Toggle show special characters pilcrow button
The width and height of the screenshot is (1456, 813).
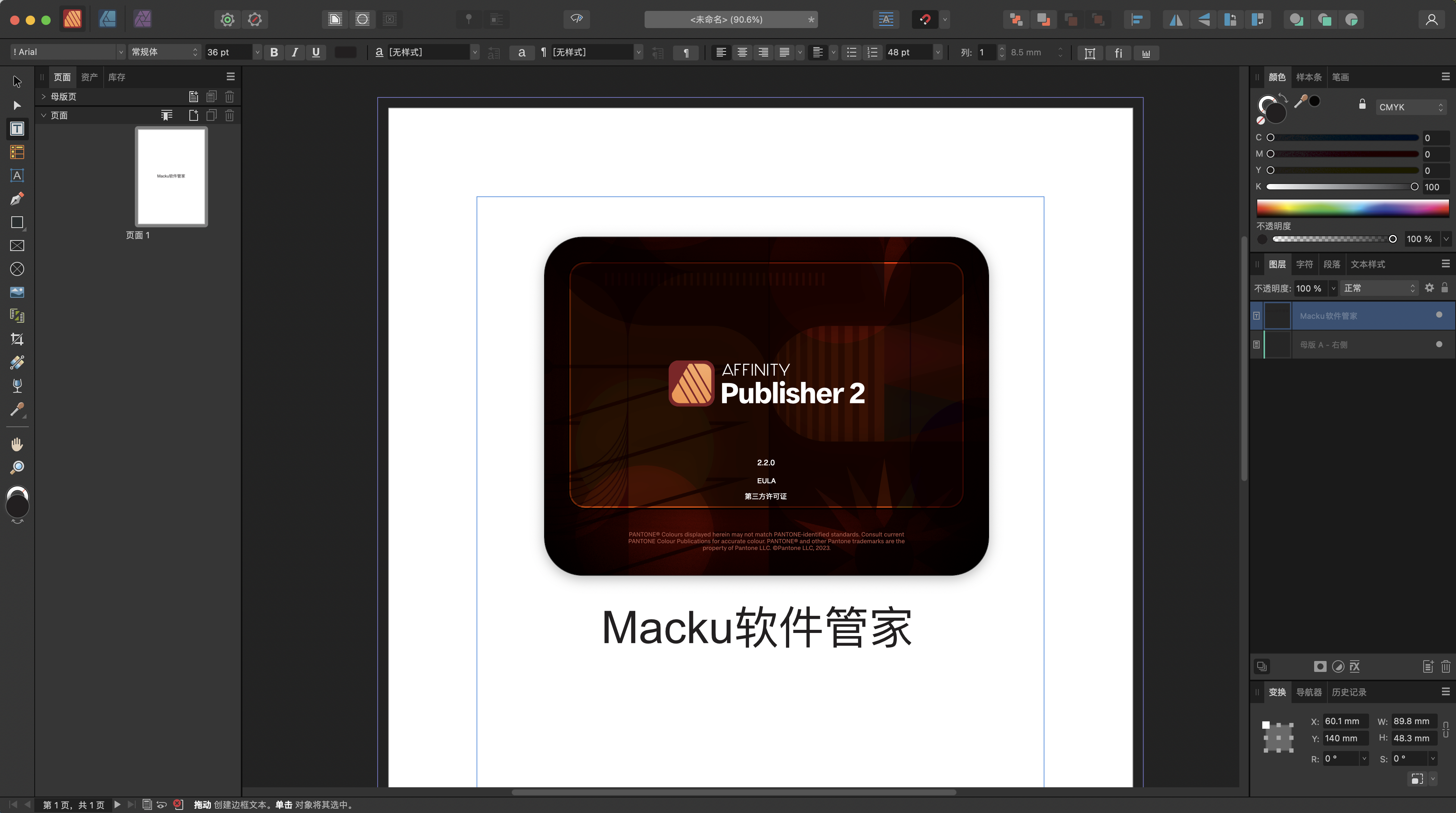[686, 53]
